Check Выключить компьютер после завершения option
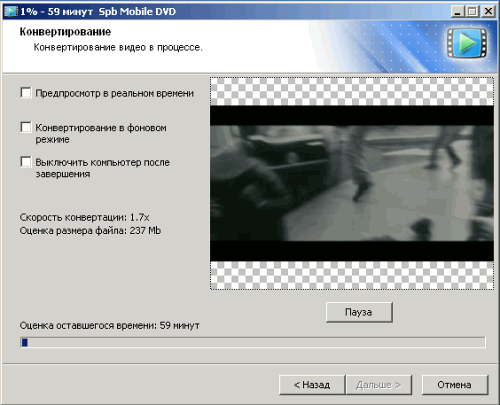 [x=26, y=162]
